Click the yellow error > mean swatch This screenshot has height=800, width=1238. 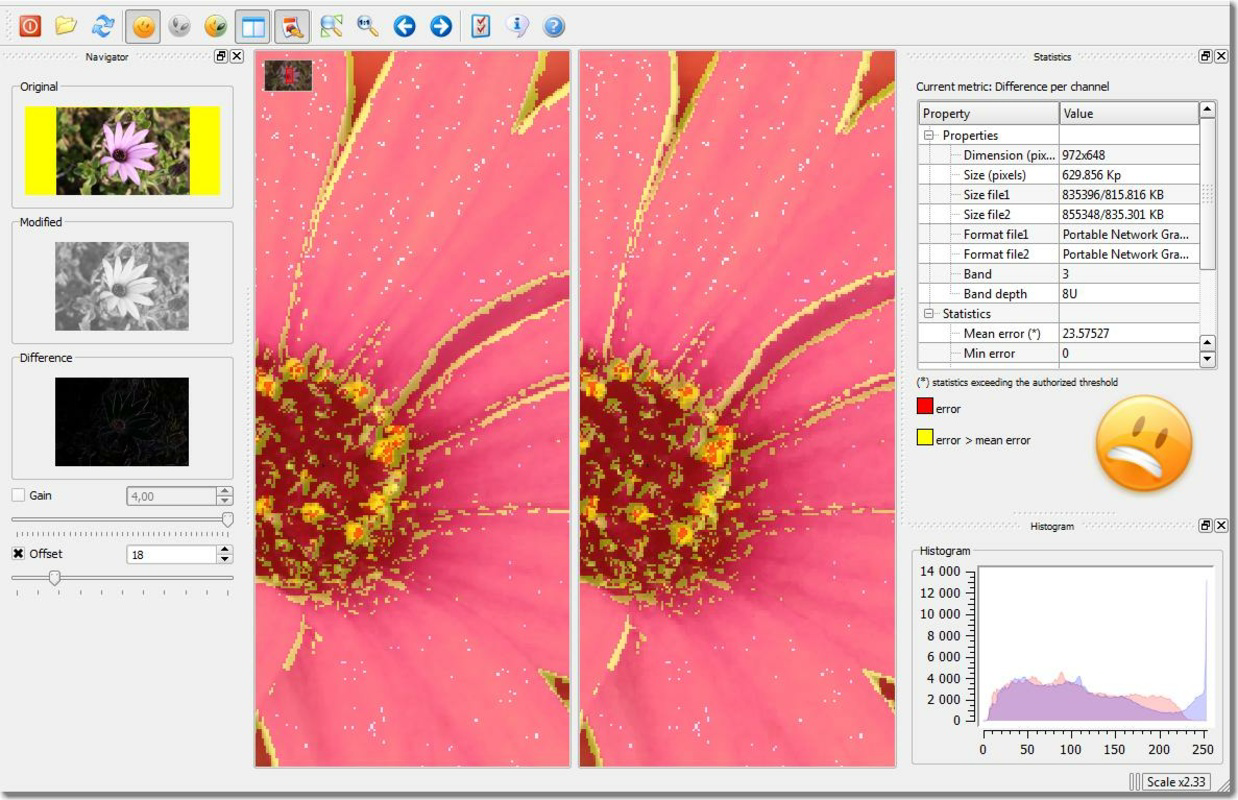coord(925,438)
